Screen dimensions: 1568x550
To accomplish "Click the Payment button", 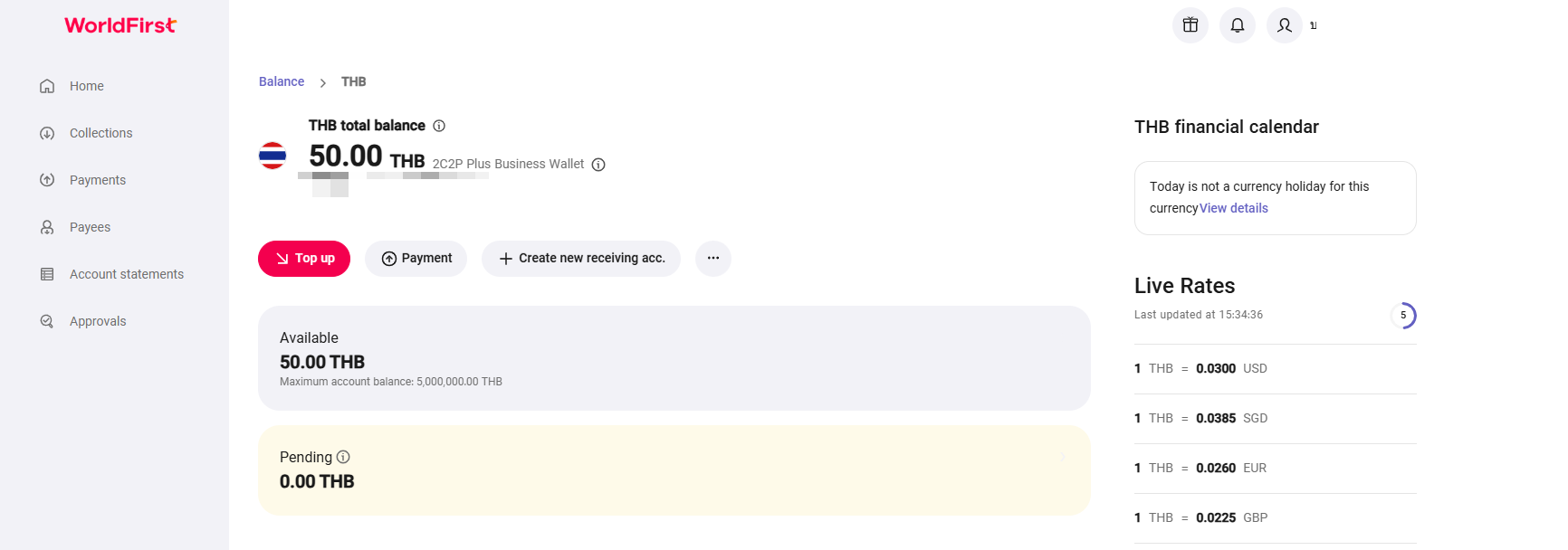I will point(416,259).
